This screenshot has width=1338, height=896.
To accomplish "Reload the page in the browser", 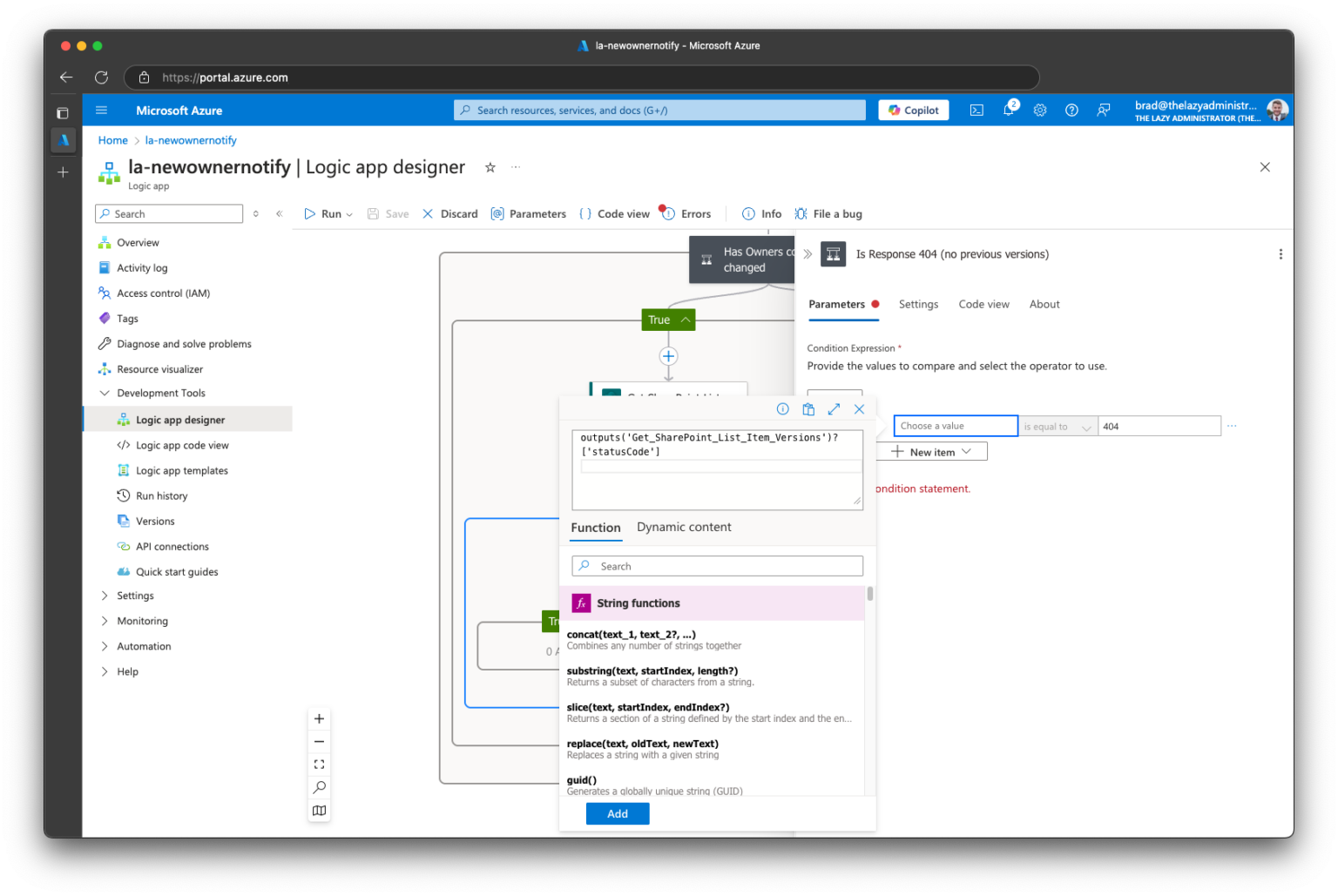I will [x=101, y=77].
